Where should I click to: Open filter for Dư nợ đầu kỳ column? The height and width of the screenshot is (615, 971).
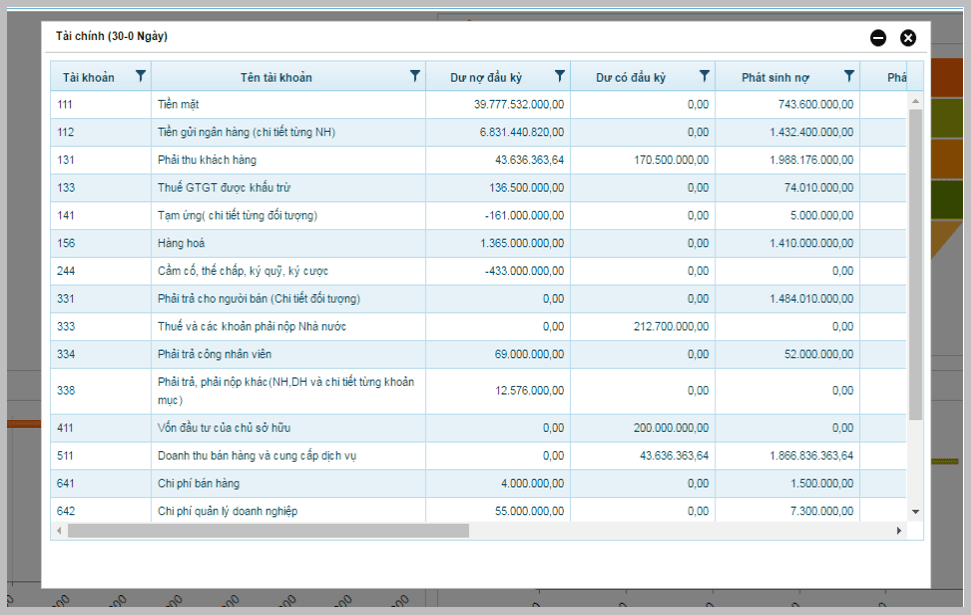[x=560, y=76]
